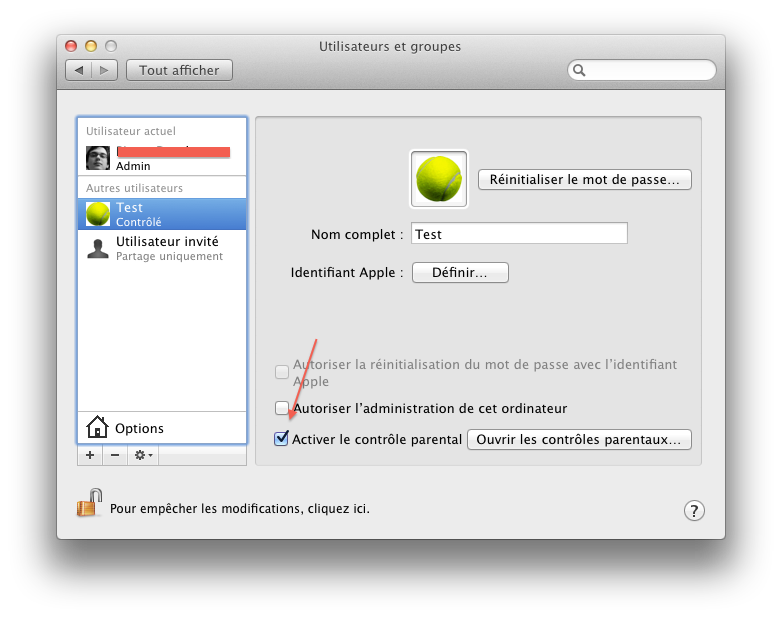
Task: Click the remove user minus button
Action: [114, 455]
